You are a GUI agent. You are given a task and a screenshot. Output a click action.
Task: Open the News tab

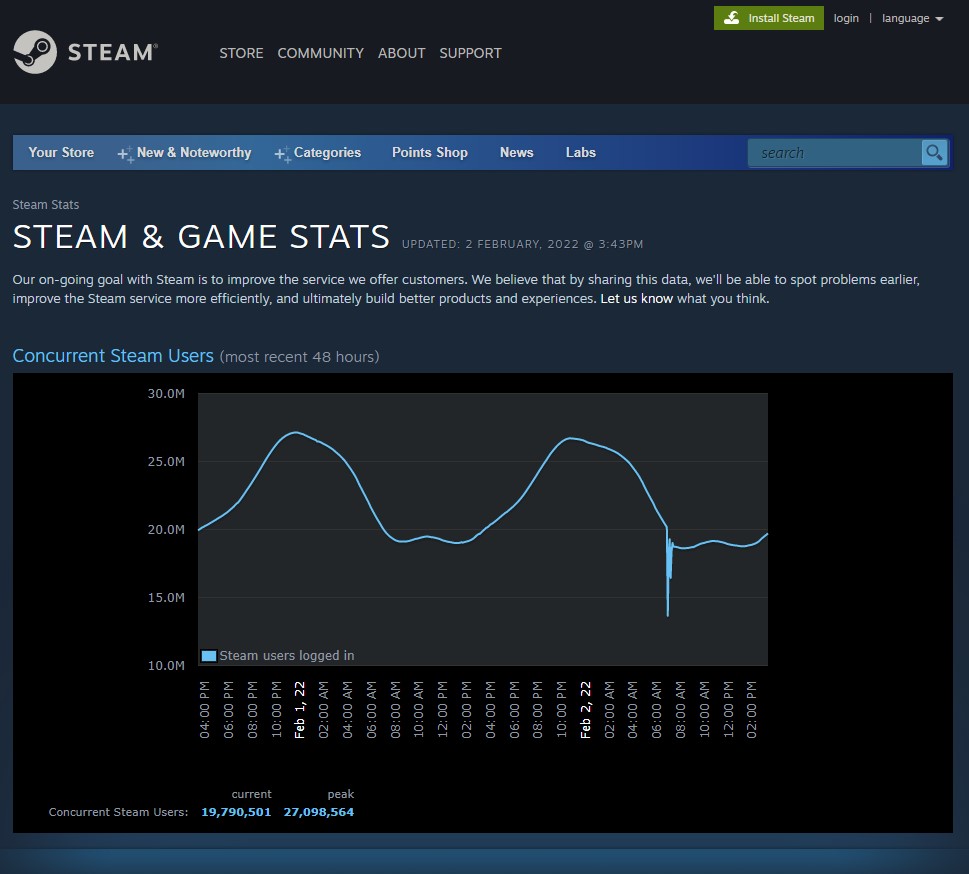(516, 152)
